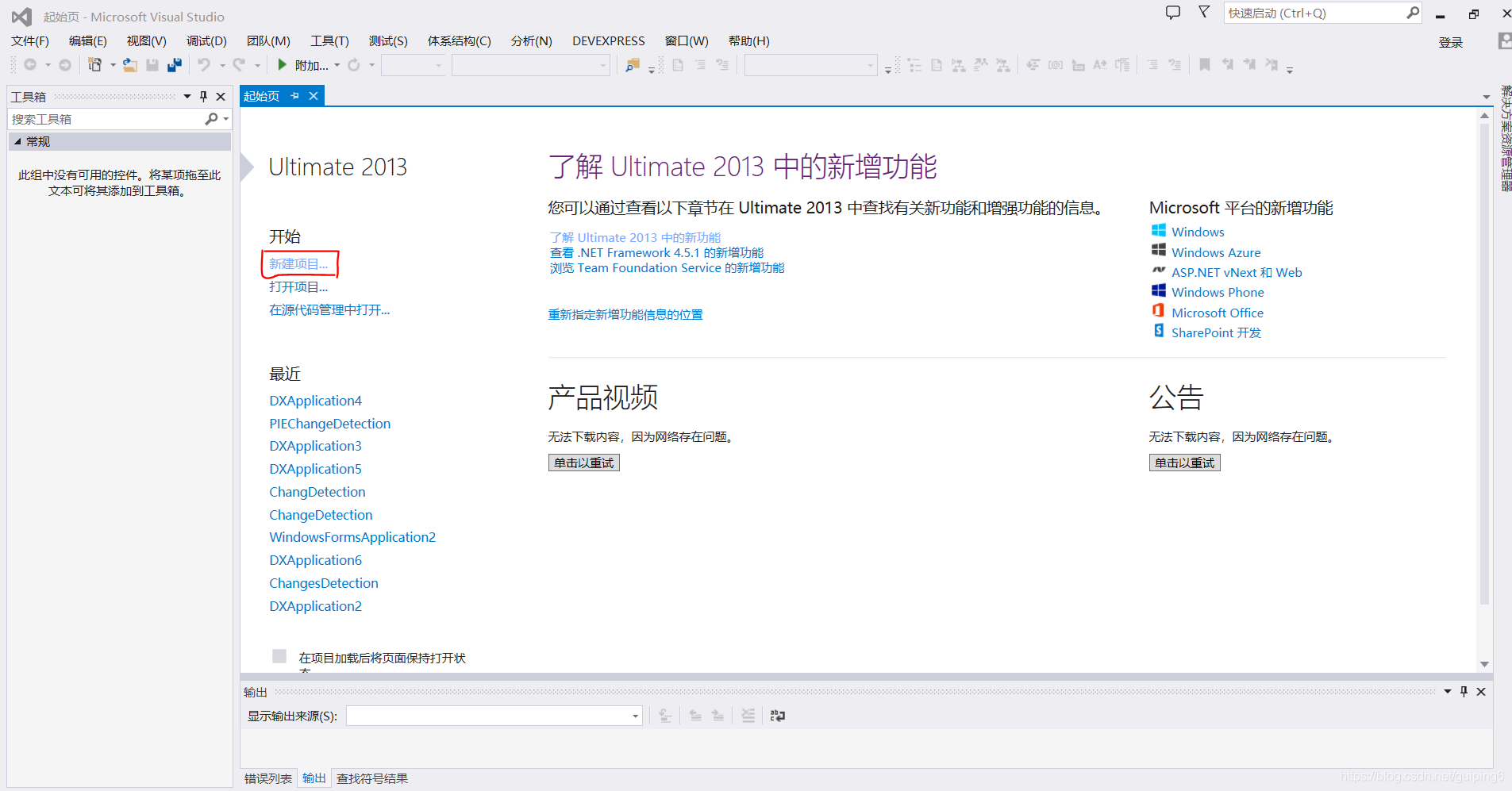Click the Toggle Bookmark flag icon

(x=1205, y=65)
